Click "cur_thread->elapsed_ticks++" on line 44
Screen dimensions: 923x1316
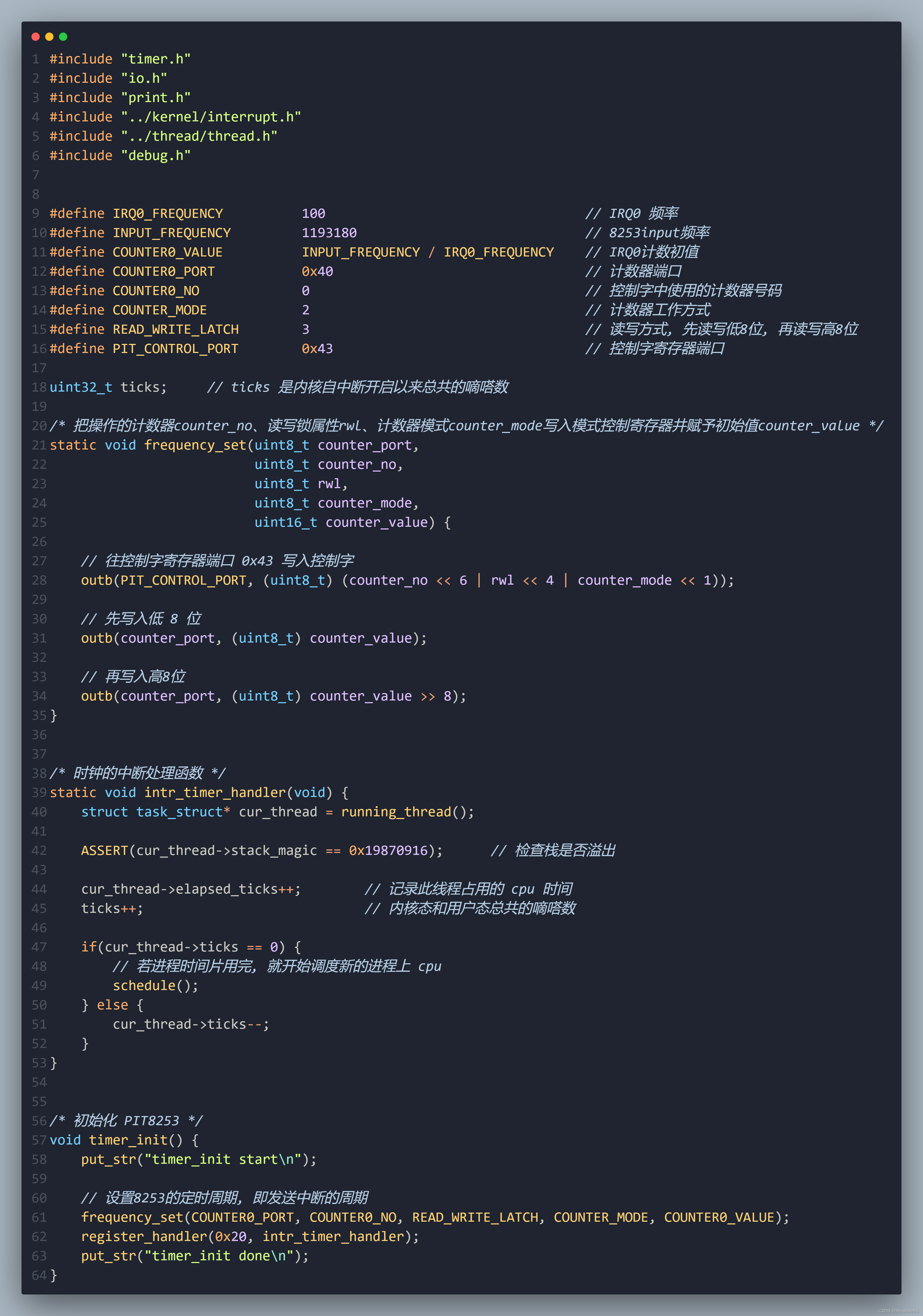pyautogui.click(x=187, y=890)
